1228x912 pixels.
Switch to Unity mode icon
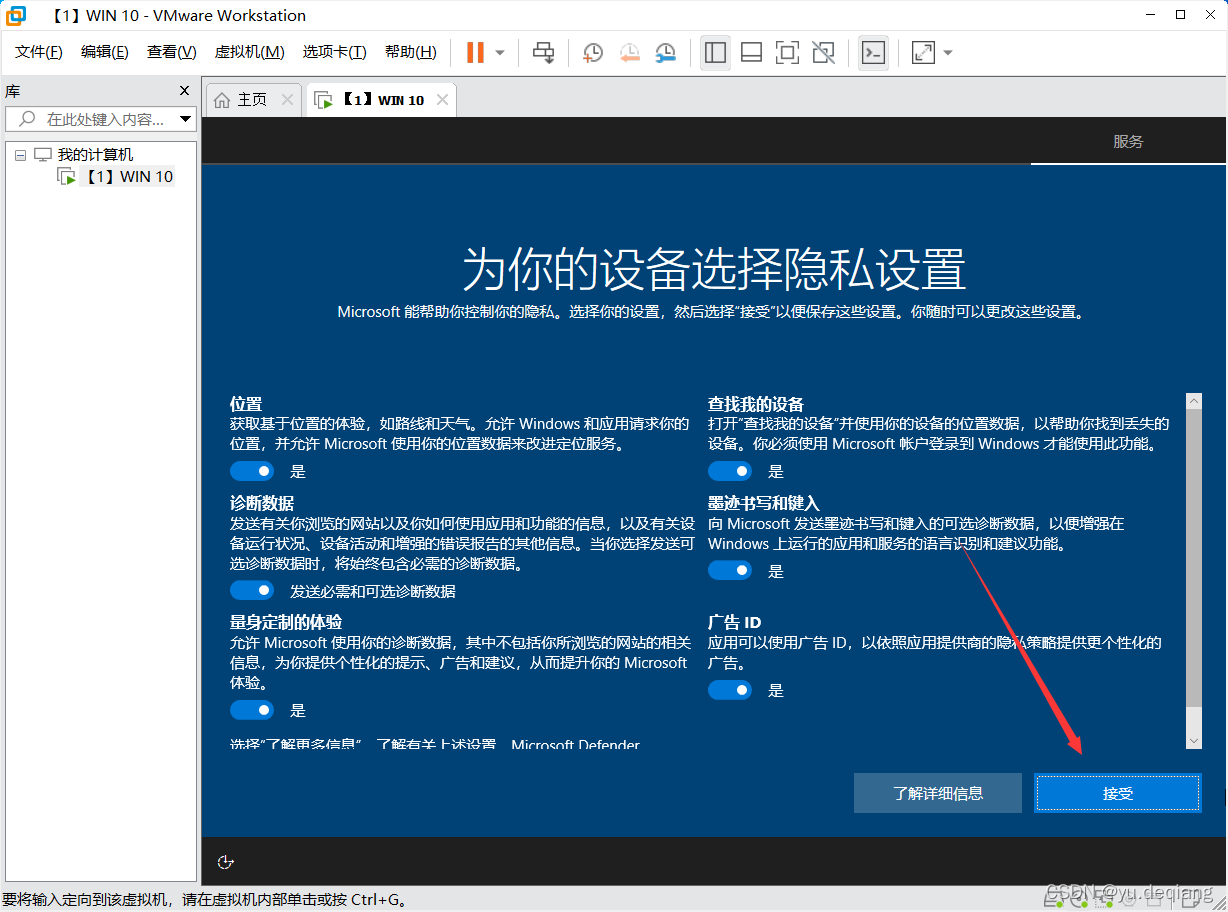tap(824, 52)
